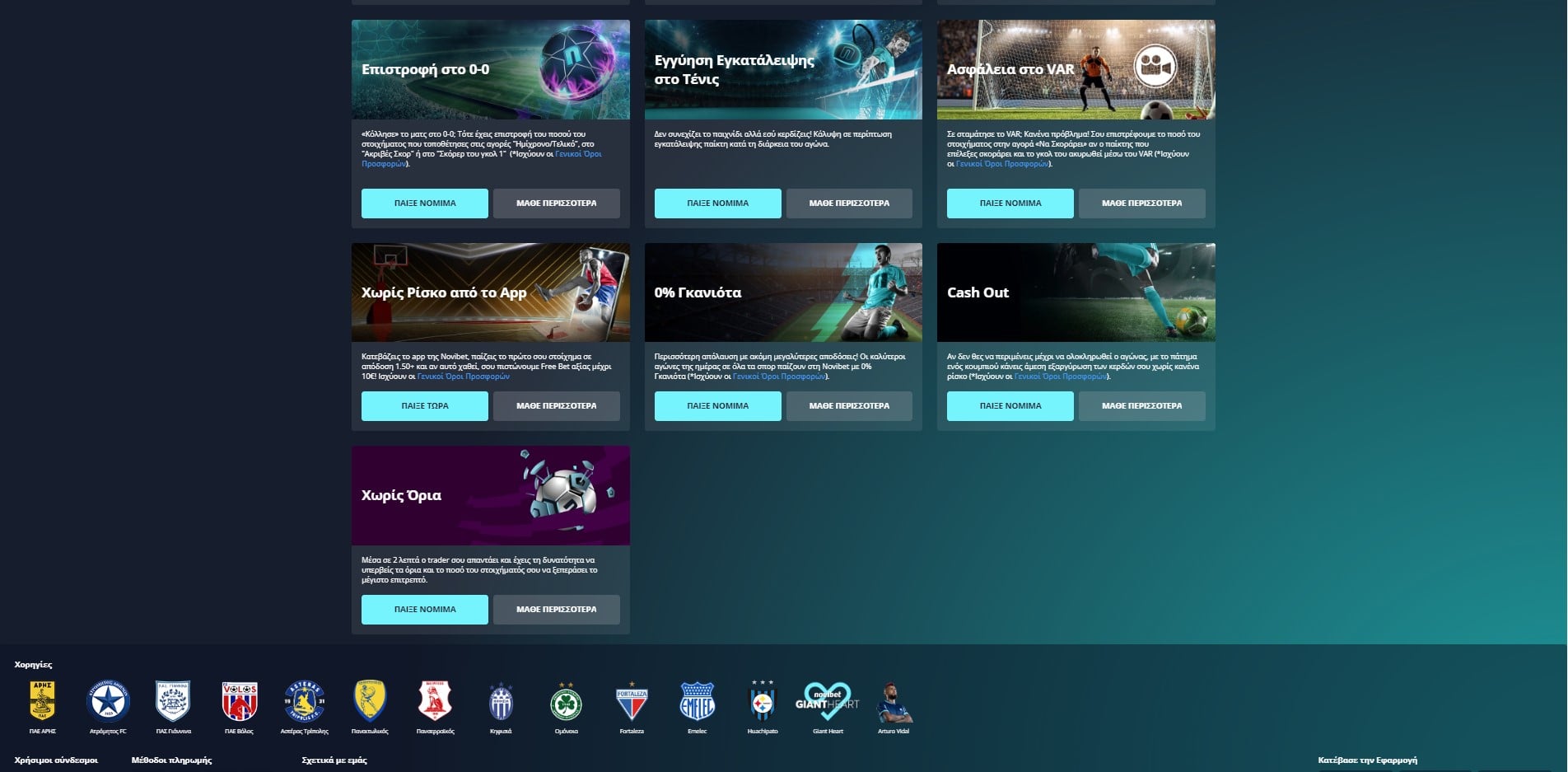Click the Ομόνοια shamrock logo
Screen dimensions: 1568x772
[566, 703]
